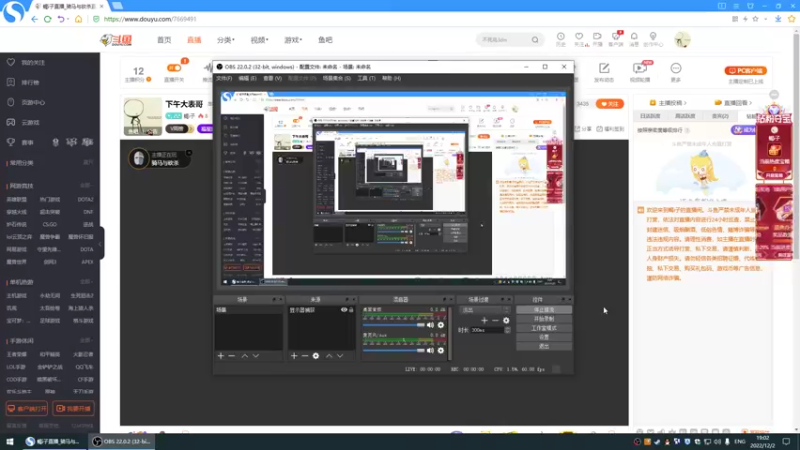
Task: Open the Help menu in OBS
Action: tap(391, 79)
